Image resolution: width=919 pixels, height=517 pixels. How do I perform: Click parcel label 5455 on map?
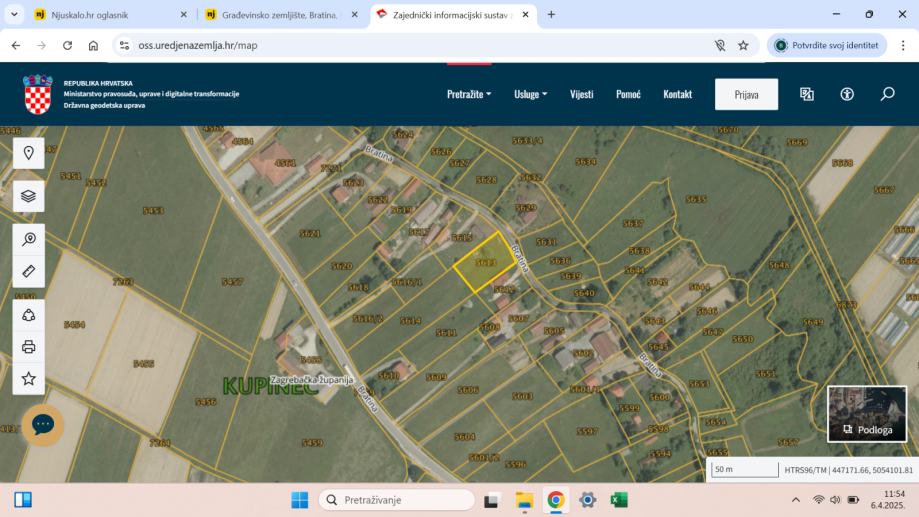point(144,363)
